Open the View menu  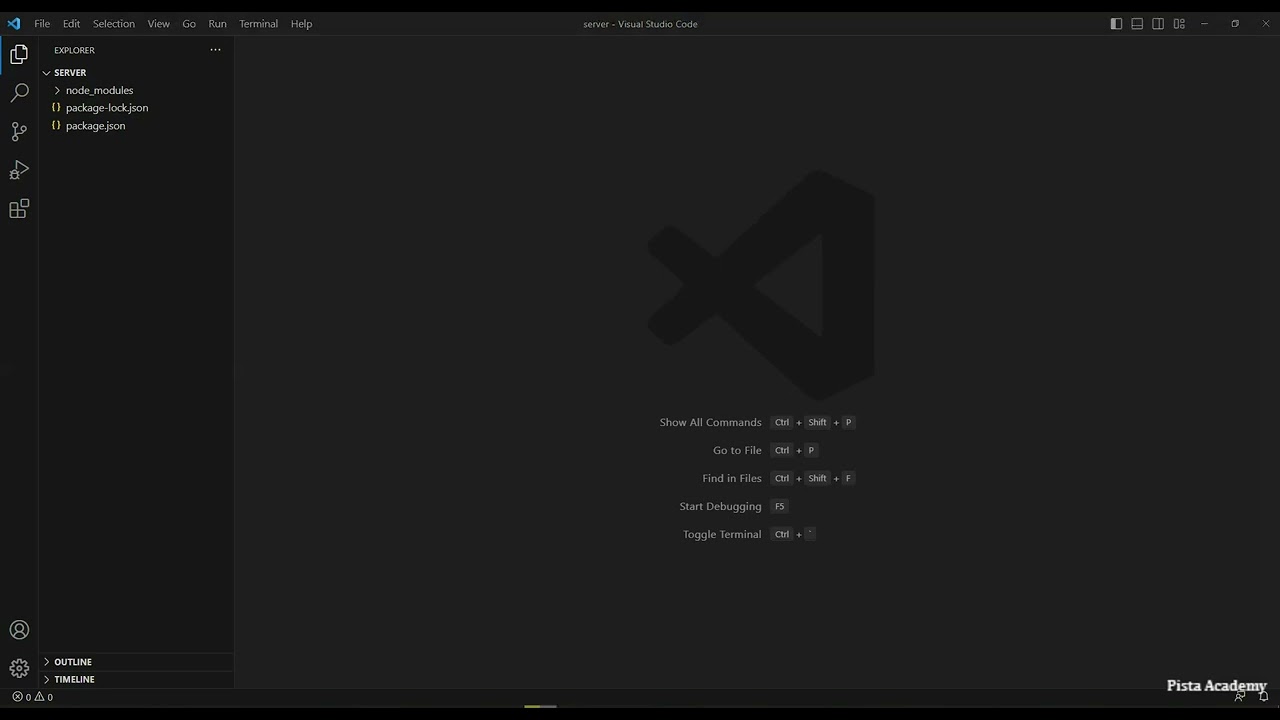[x=158, y=24]
